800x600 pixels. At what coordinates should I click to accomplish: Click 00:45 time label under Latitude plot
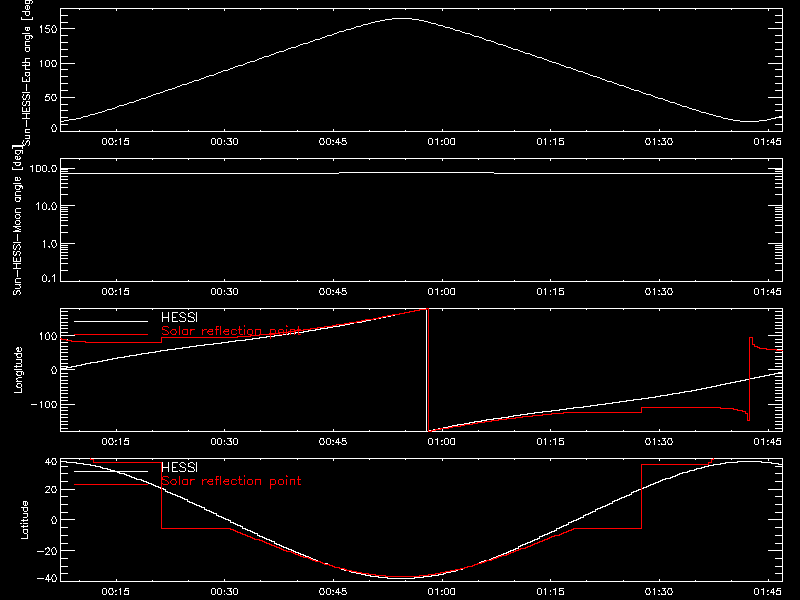333,592
